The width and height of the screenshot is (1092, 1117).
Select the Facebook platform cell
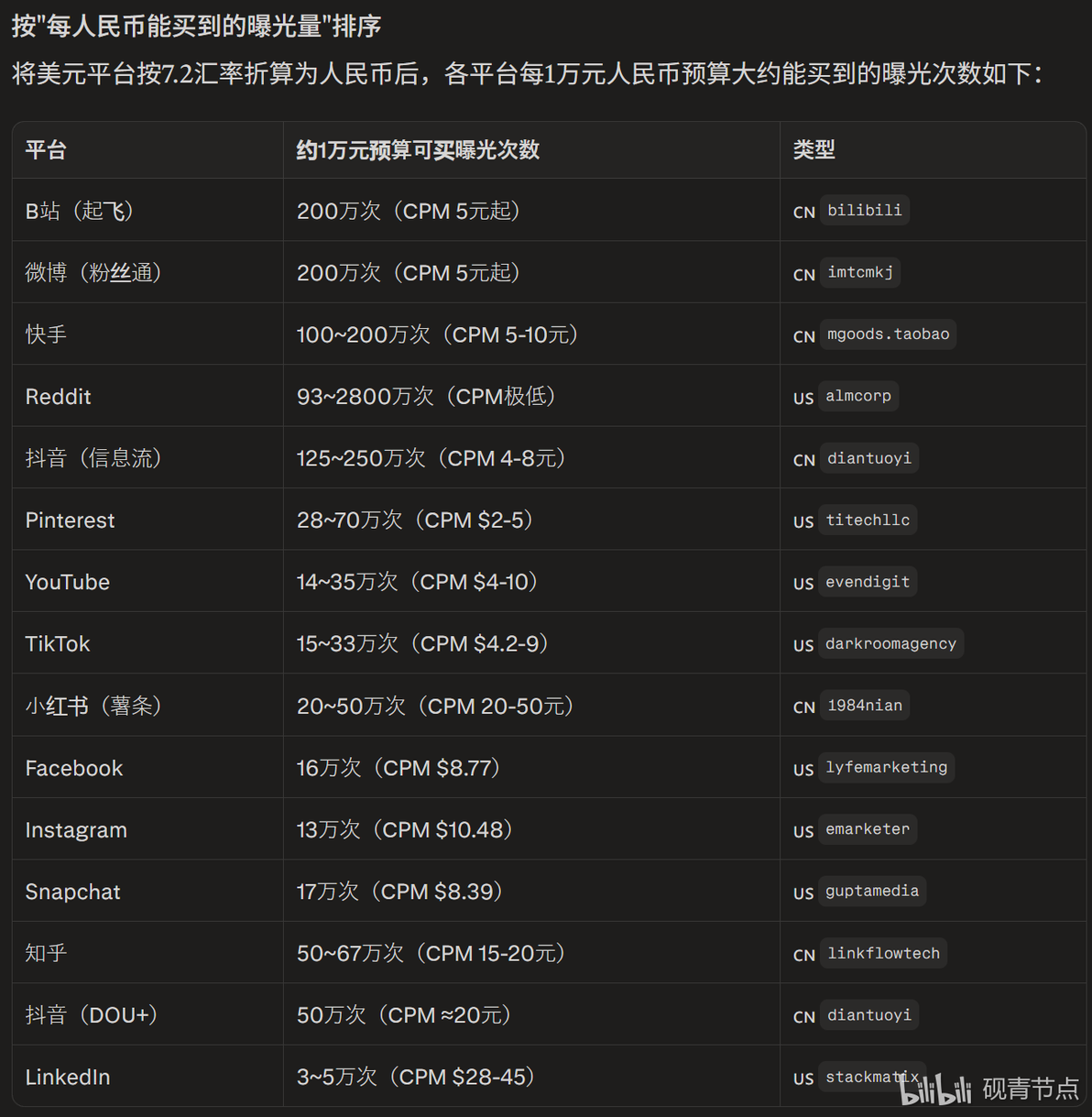pyautogui.click(x=147, y=767)
